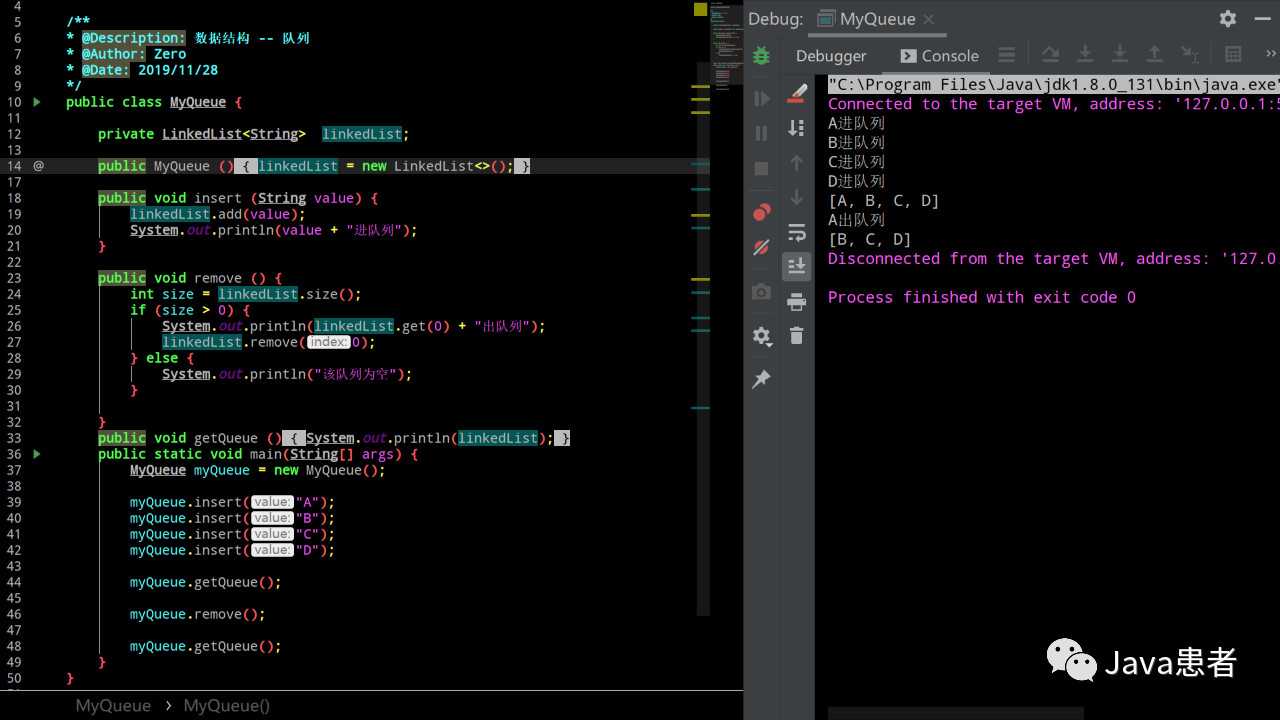This screenshot has width=1280, height=720.
Task: Click the camera thread dump icon
Action: tap(762, 291)
